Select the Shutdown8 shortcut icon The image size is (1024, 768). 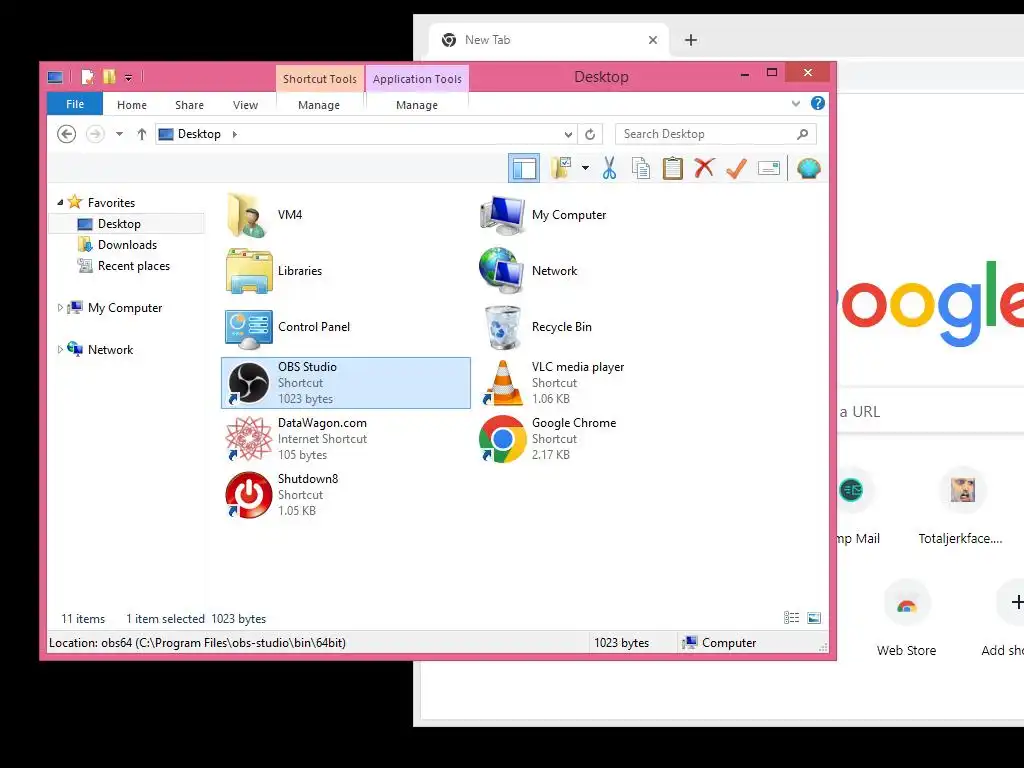coord(248,495)
